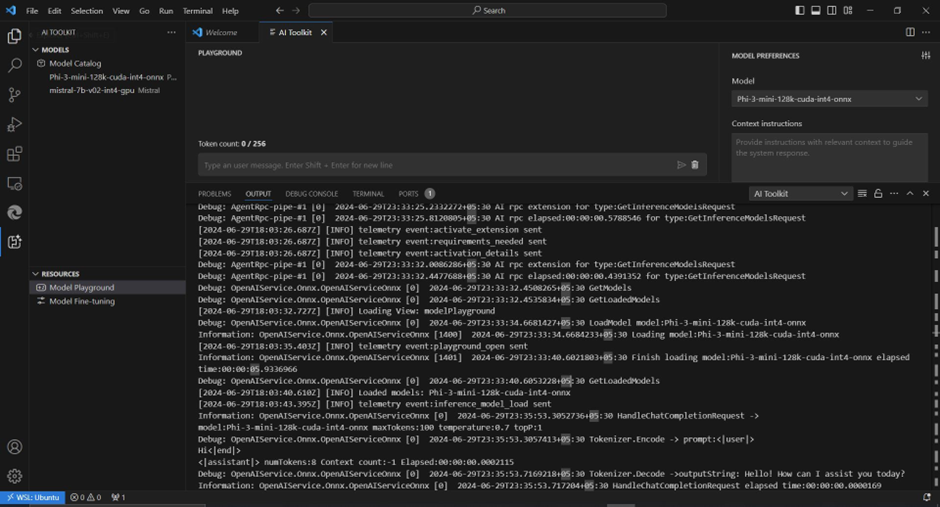Open the WSL: Ubuntu remote indicator
This screenshot has height=507, width=940.
click(33, 497)
